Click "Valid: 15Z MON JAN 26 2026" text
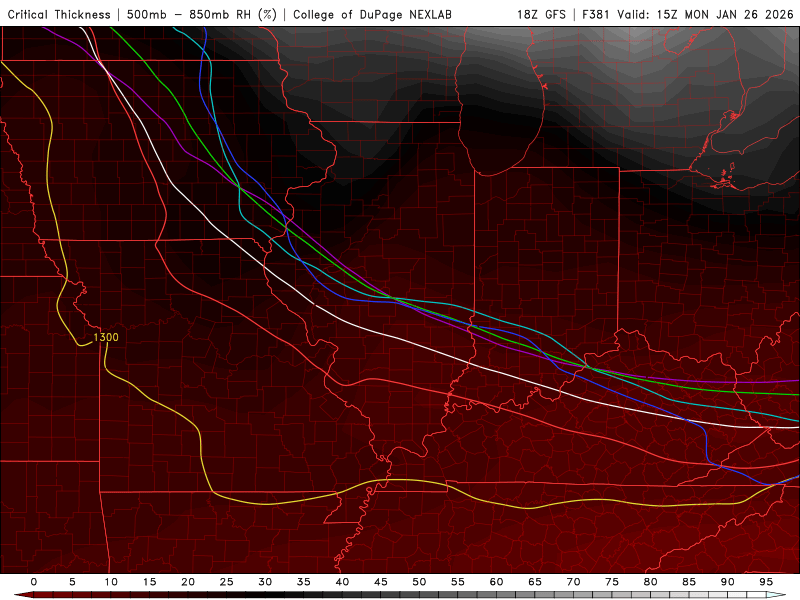 [706, 14]
